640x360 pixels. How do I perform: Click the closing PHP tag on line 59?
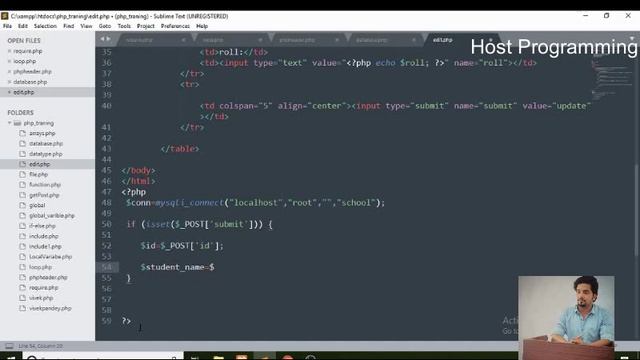tap(126, 321)
